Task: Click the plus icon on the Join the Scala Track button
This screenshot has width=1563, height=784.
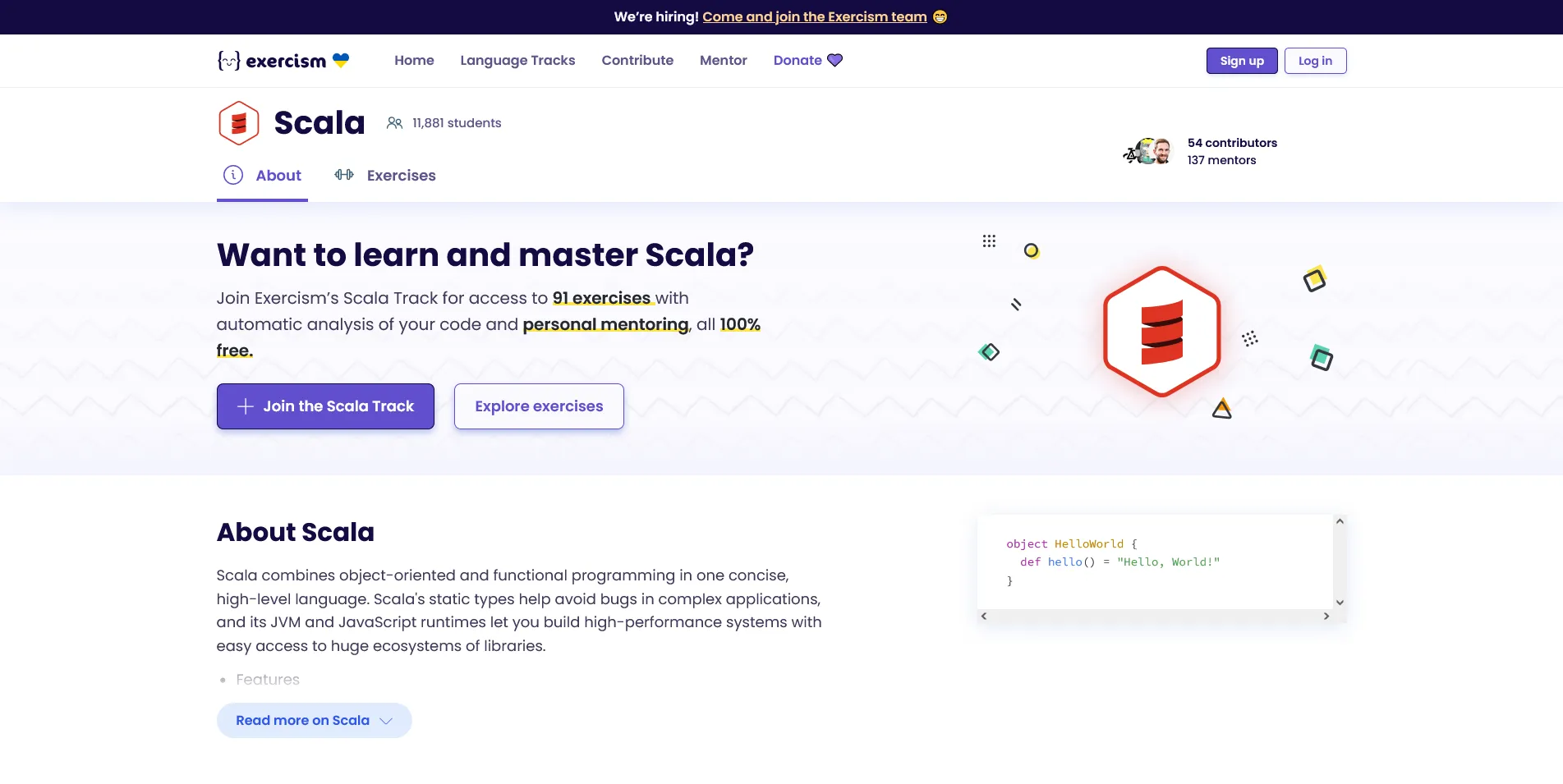Action: tap(246, 406)
